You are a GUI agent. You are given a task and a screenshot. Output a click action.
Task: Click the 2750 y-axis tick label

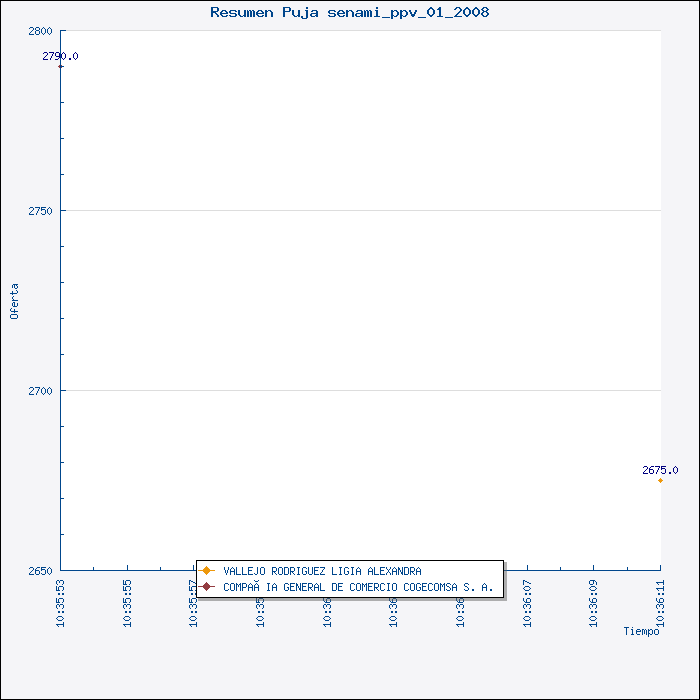pos(40,211)
